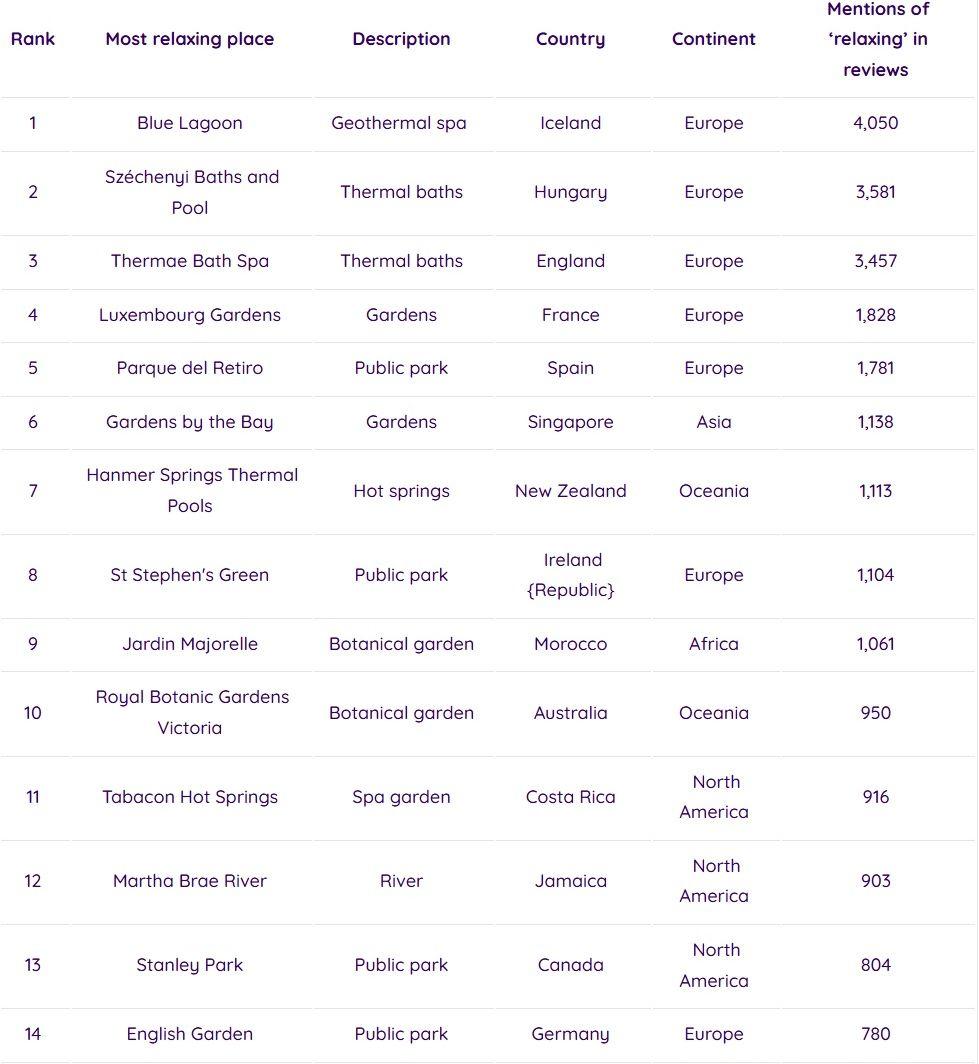Click the Mentions of 'relaxing' header

tap(876, 39)
